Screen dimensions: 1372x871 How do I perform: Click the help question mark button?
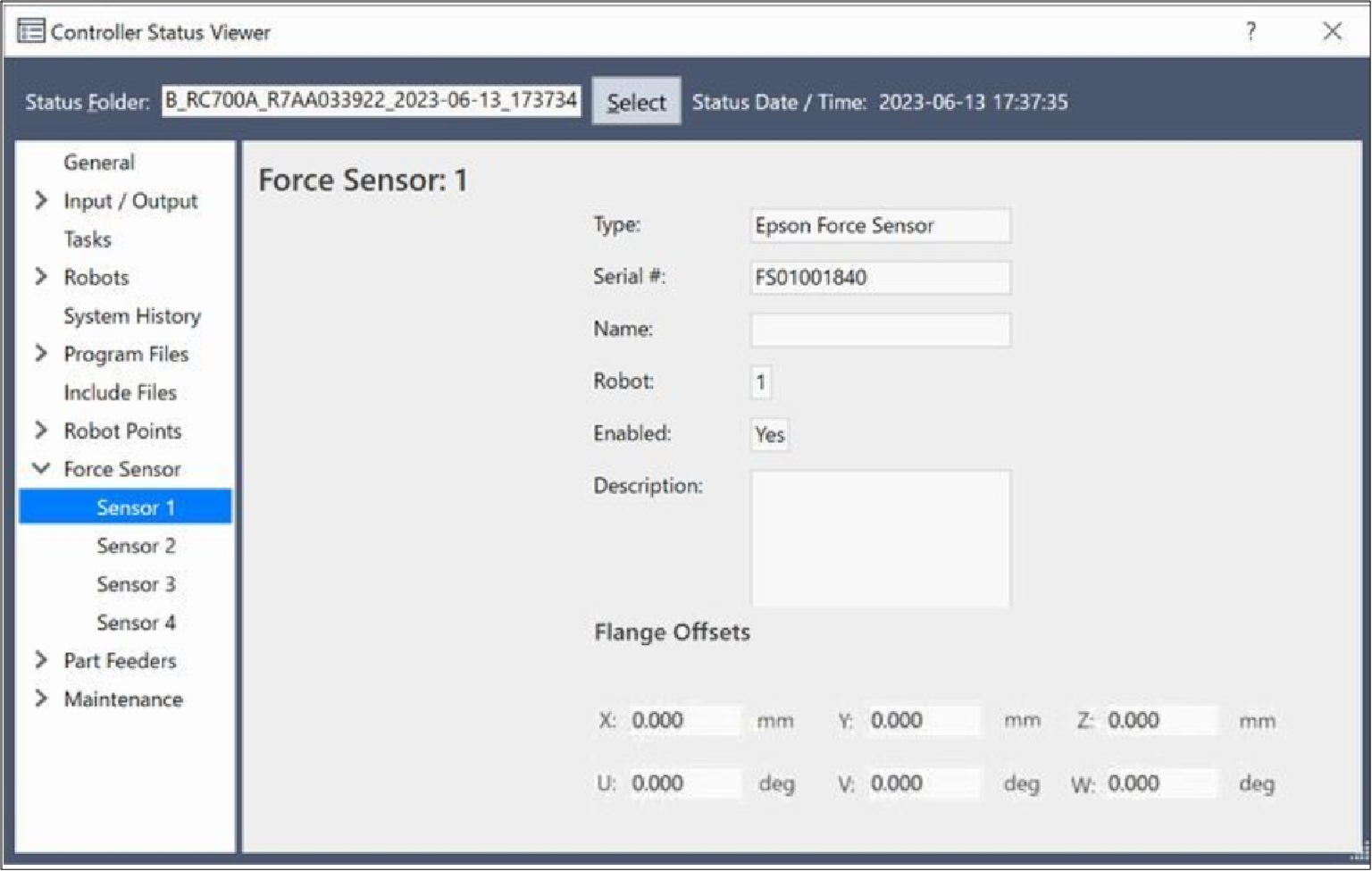tap(1251, 32)
